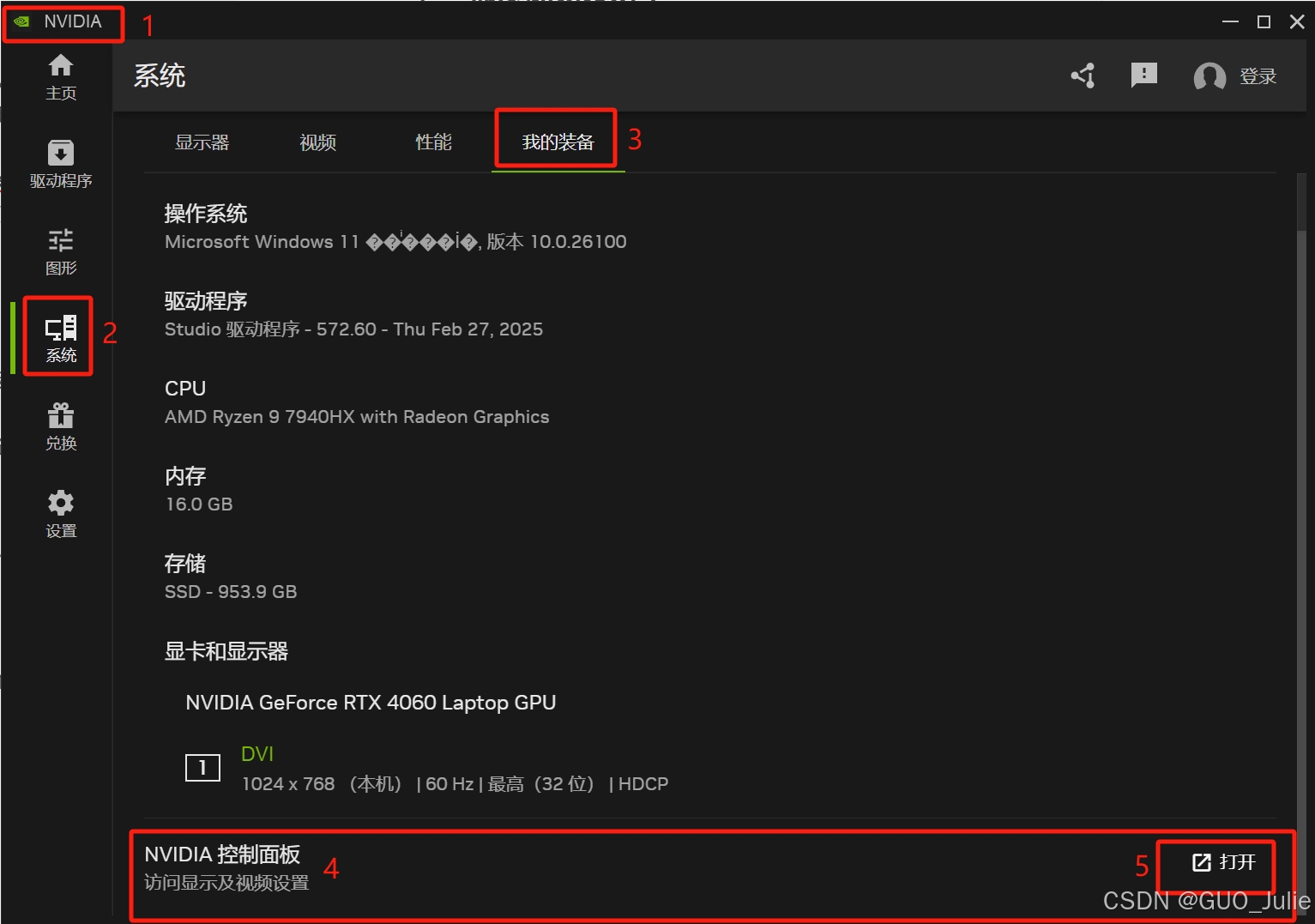
Task: Click the 操作系统 heading
Action: coord(206,214)
